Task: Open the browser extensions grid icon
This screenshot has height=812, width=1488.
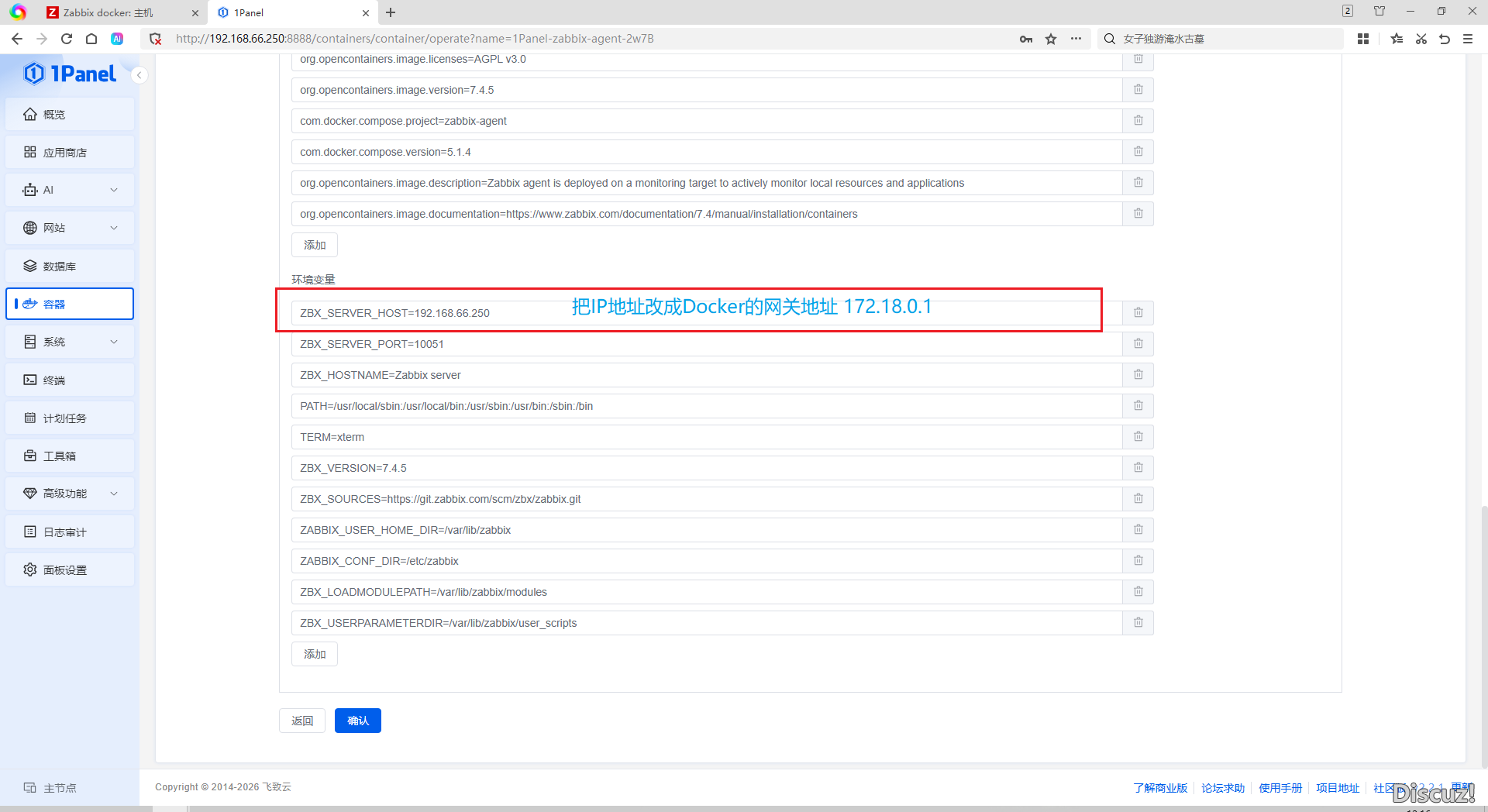Action: tap(1363, 39)
